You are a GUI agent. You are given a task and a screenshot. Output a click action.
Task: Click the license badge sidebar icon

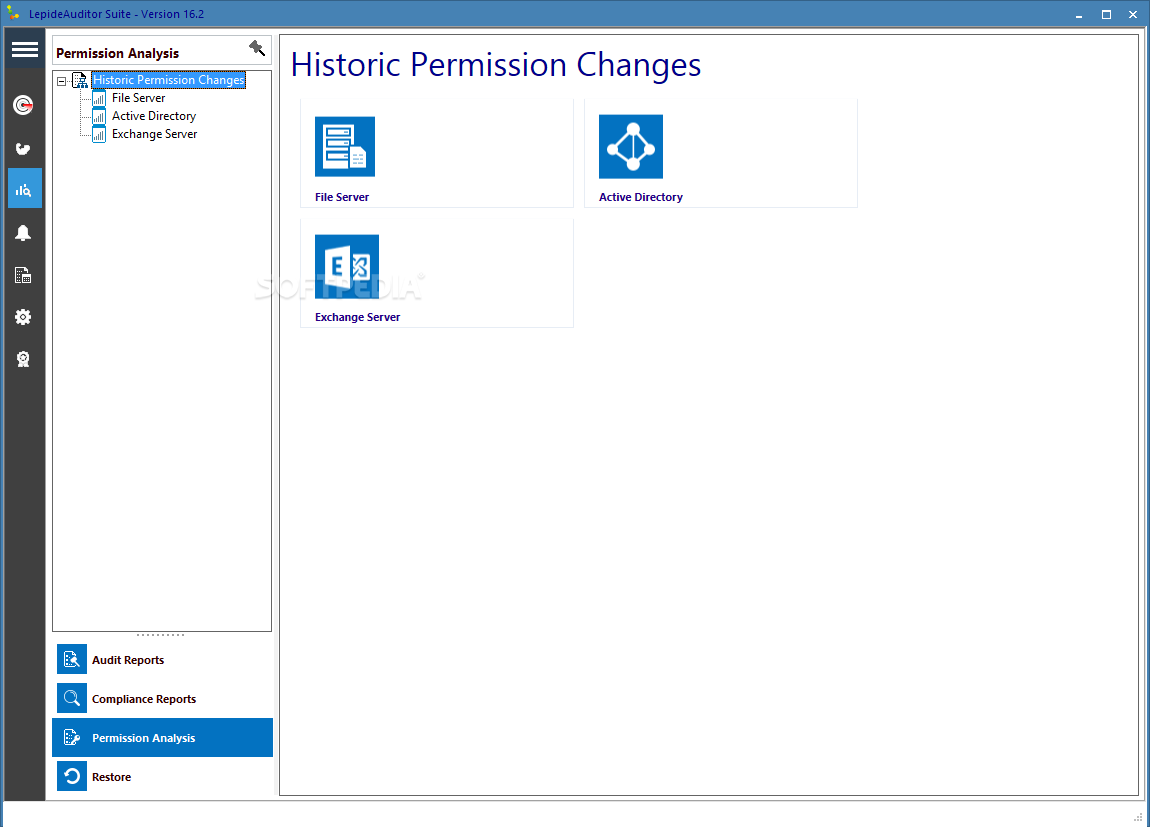(x=23, y=359)
